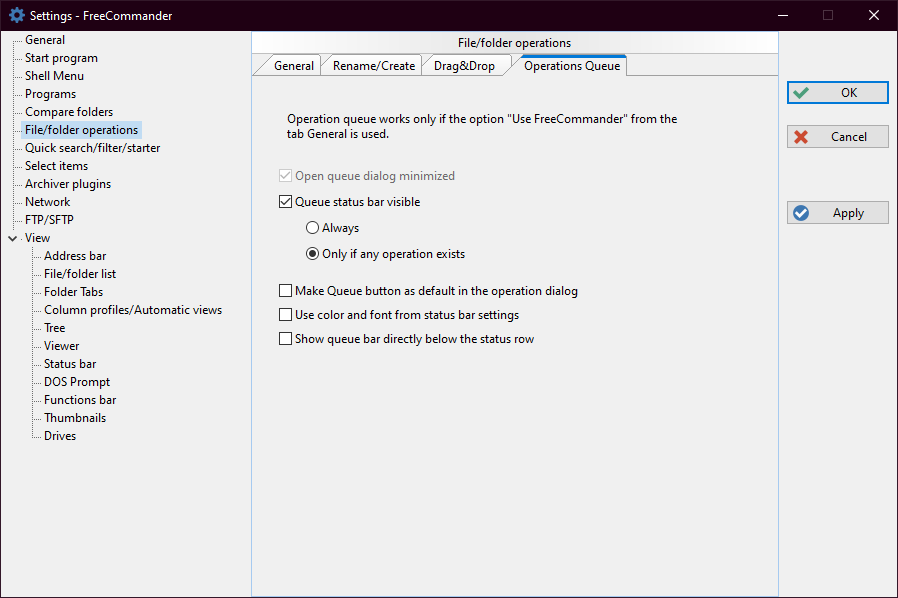Enable Make Queue button as default option

[286, 292]
